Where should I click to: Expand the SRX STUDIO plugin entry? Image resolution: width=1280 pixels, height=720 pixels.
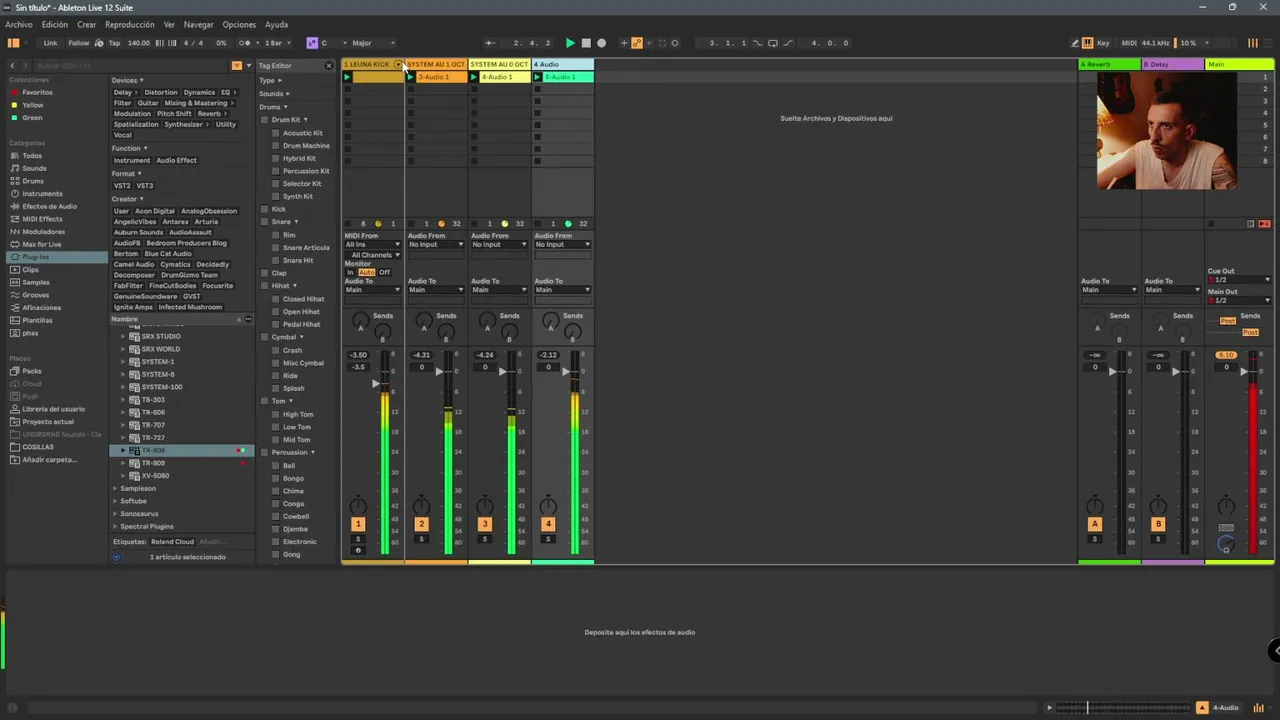tap(124, 337)
